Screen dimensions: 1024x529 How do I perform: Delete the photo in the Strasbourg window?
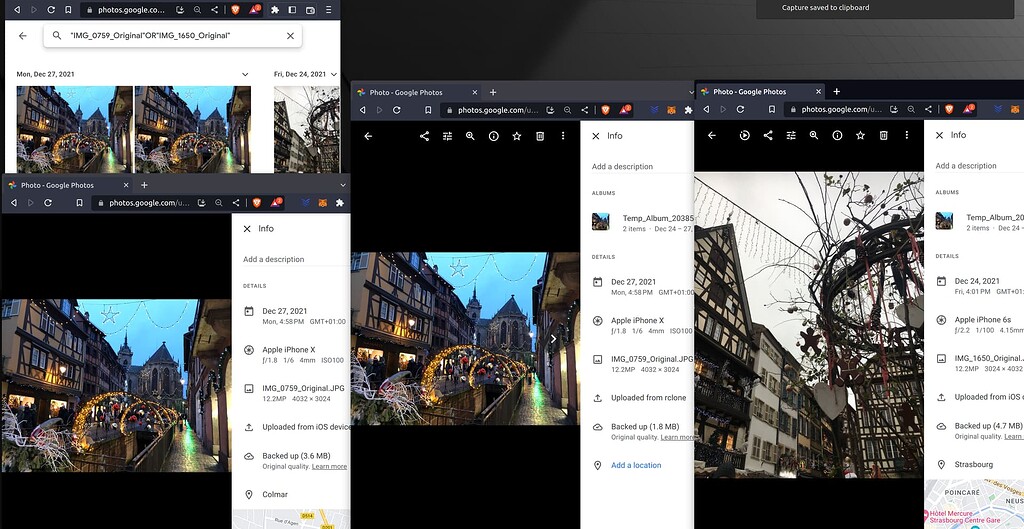pyautogui.click(x=884, y=135)
